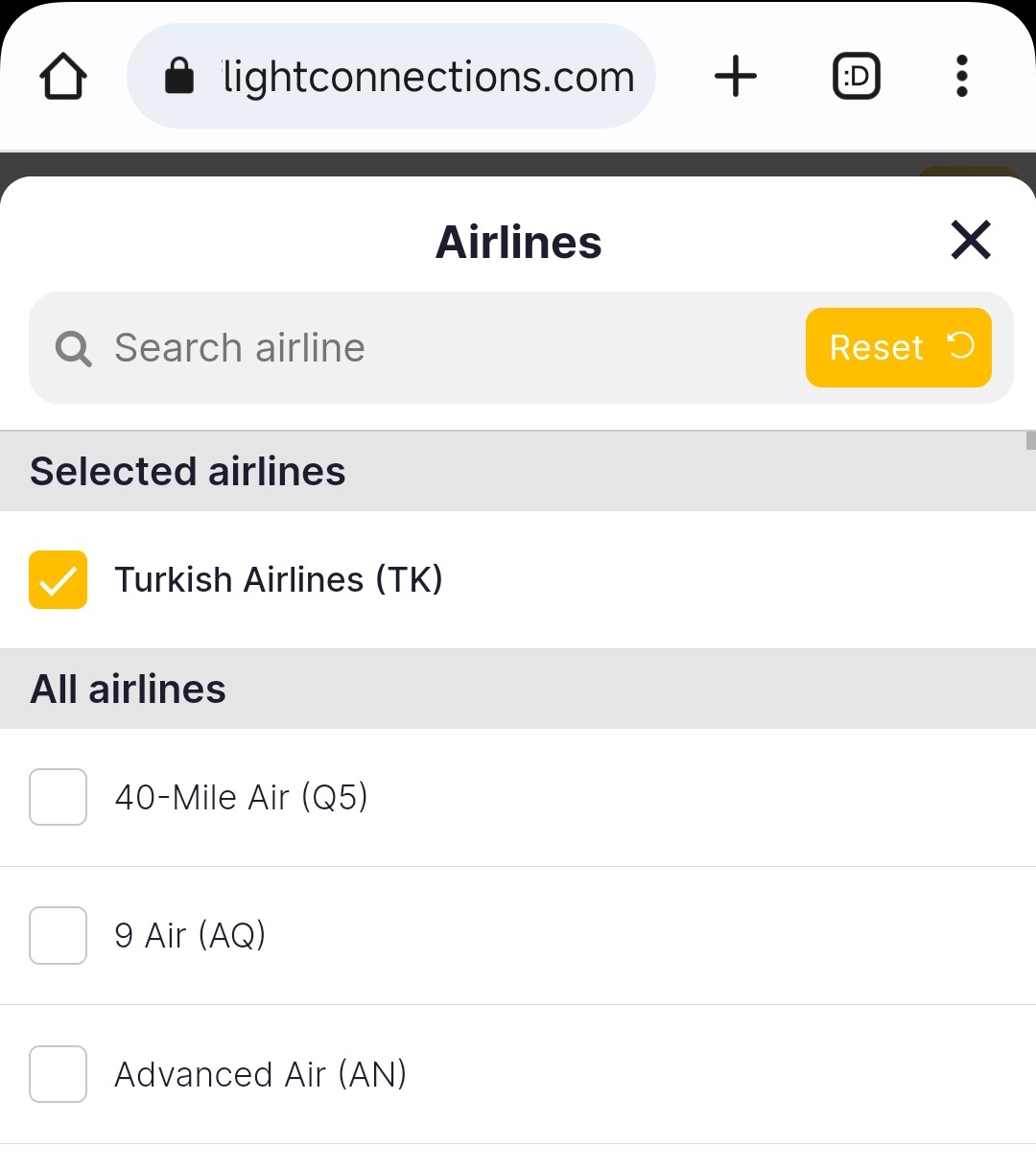Screen dimensions: 1036x1170
Task: Click the lightconnections.com address bar
Action: pyautogui.click(x=428, y=77)
